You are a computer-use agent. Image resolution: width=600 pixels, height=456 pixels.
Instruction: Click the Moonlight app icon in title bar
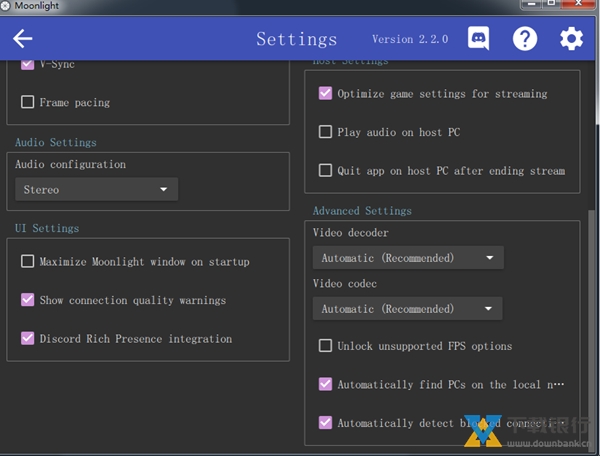click(x=6, y=6)
